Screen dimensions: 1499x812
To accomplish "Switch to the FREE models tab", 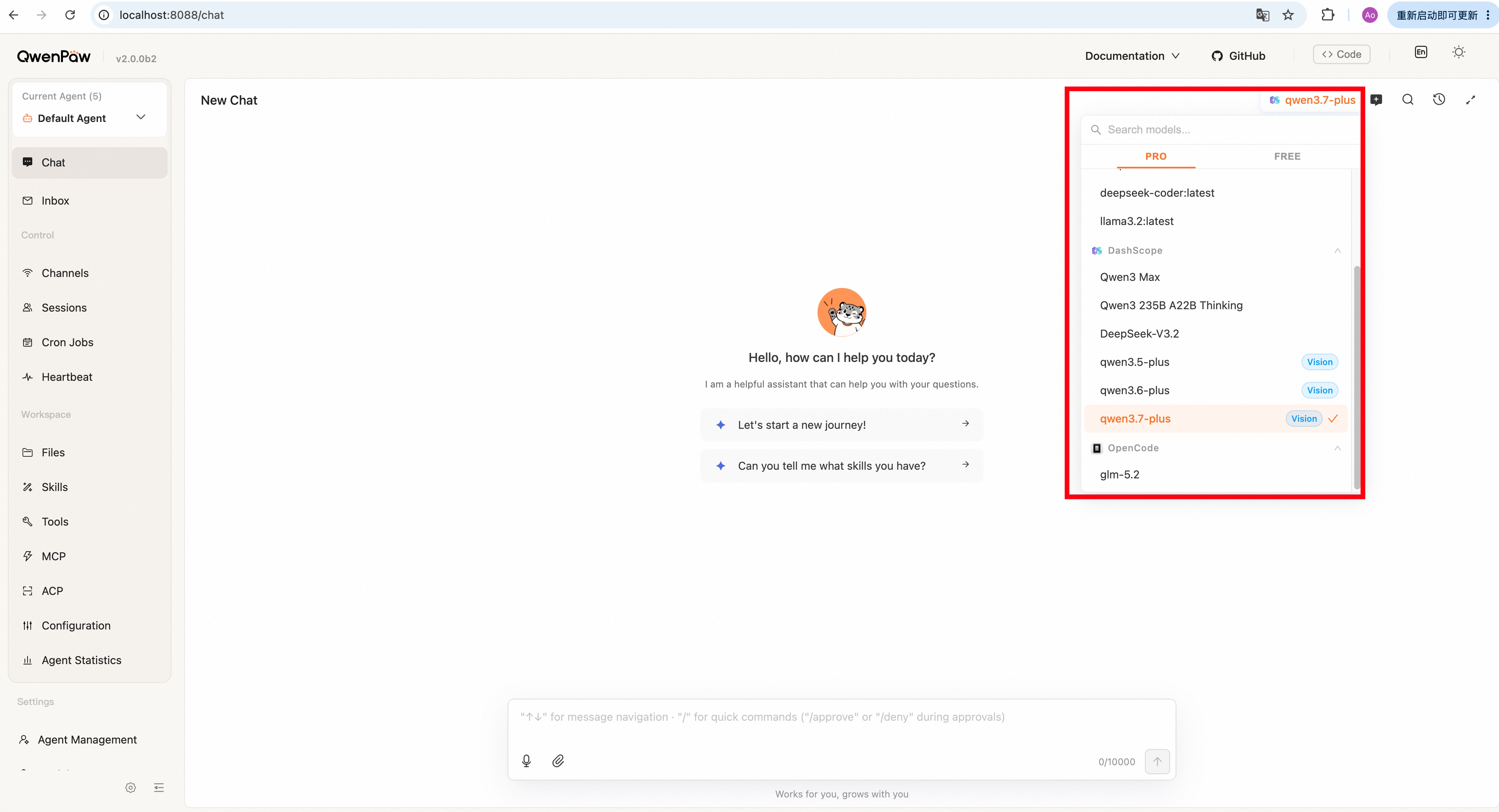I will [x=1287, y=157].
